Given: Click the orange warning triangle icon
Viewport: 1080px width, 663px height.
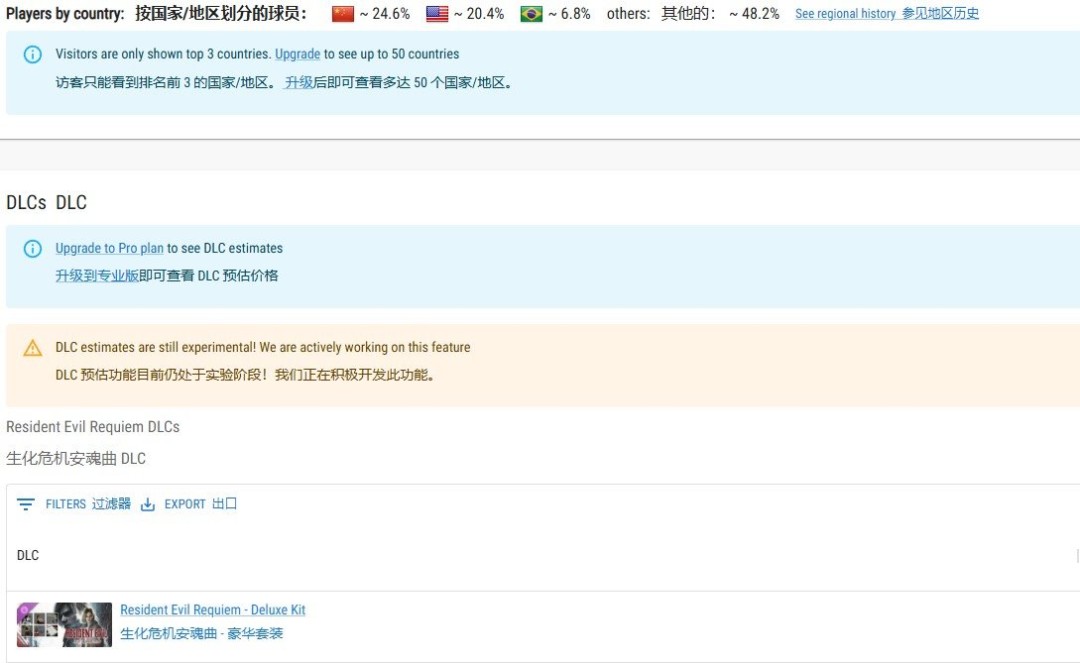Looking at the screenshot, I should click(31, 347).
